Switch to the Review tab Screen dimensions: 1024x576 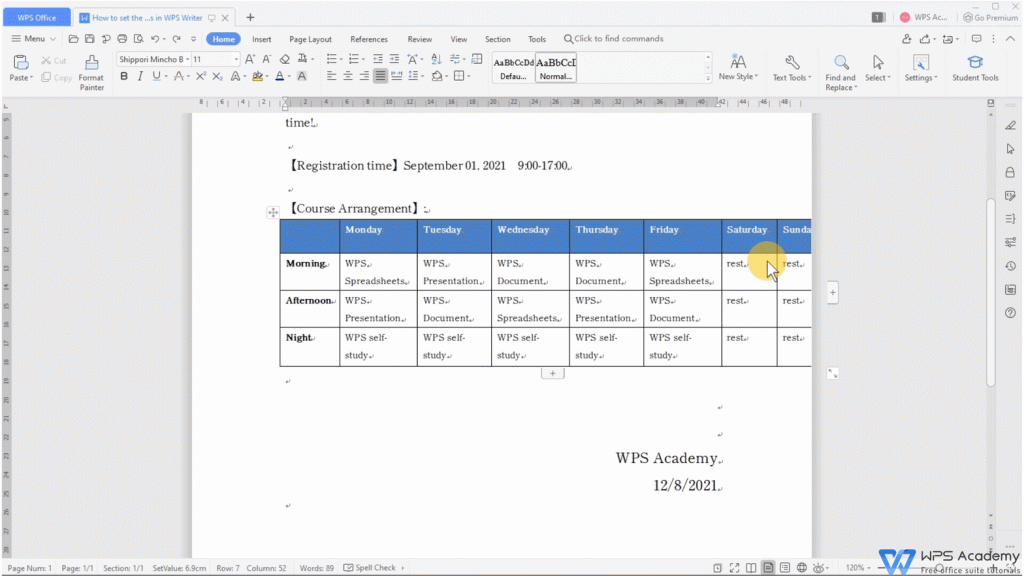pos(420,39)
